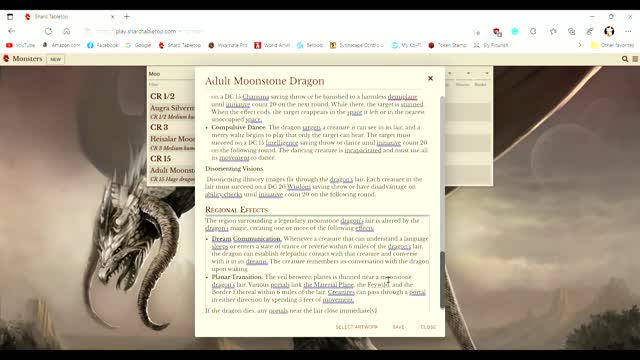Open World Anvil bookmark
This screenshot has height=360, width=640.
(272, 45)
